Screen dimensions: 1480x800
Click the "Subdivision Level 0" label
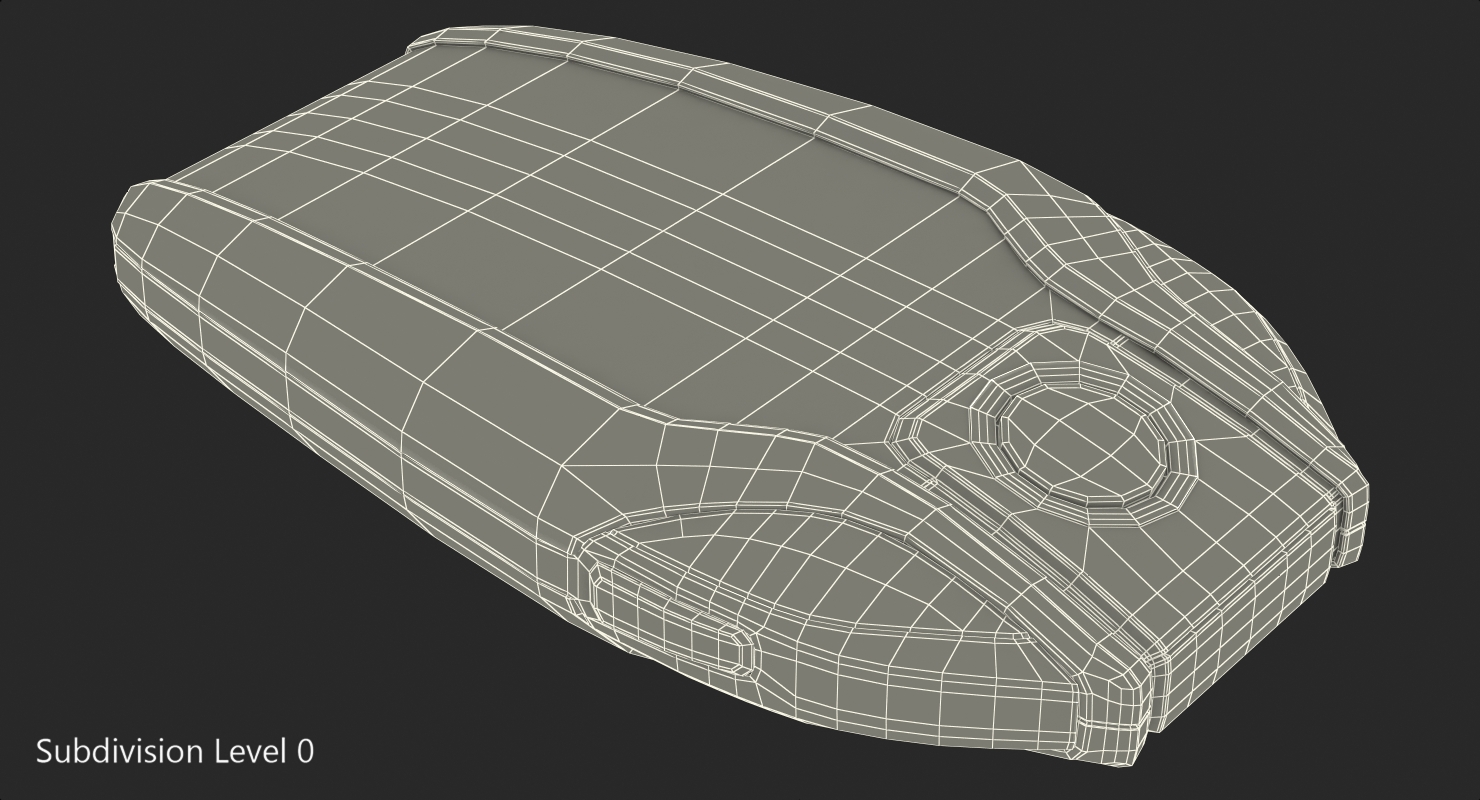(175, 751)
